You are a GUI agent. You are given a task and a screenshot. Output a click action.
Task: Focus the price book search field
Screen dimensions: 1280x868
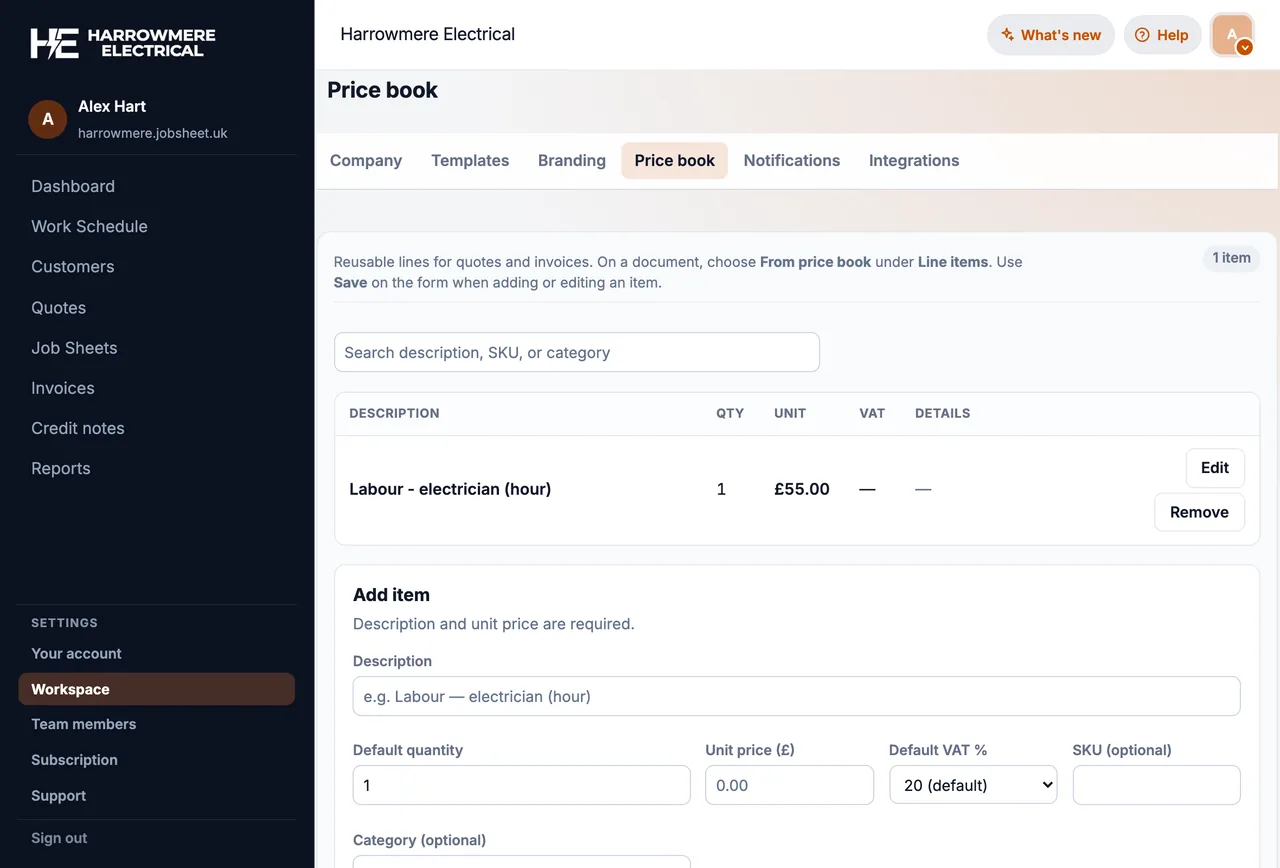577,352
